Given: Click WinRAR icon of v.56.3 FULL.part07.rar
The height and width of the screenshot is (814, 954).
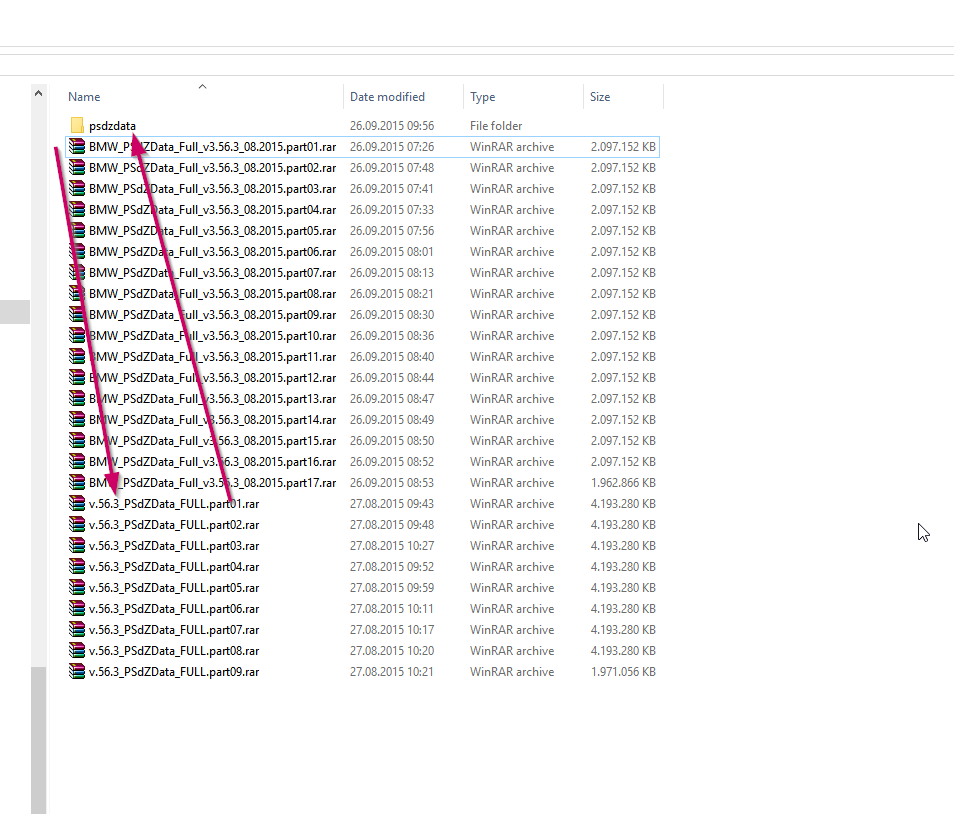Looking at the screenshot, I should coord(77,629).
